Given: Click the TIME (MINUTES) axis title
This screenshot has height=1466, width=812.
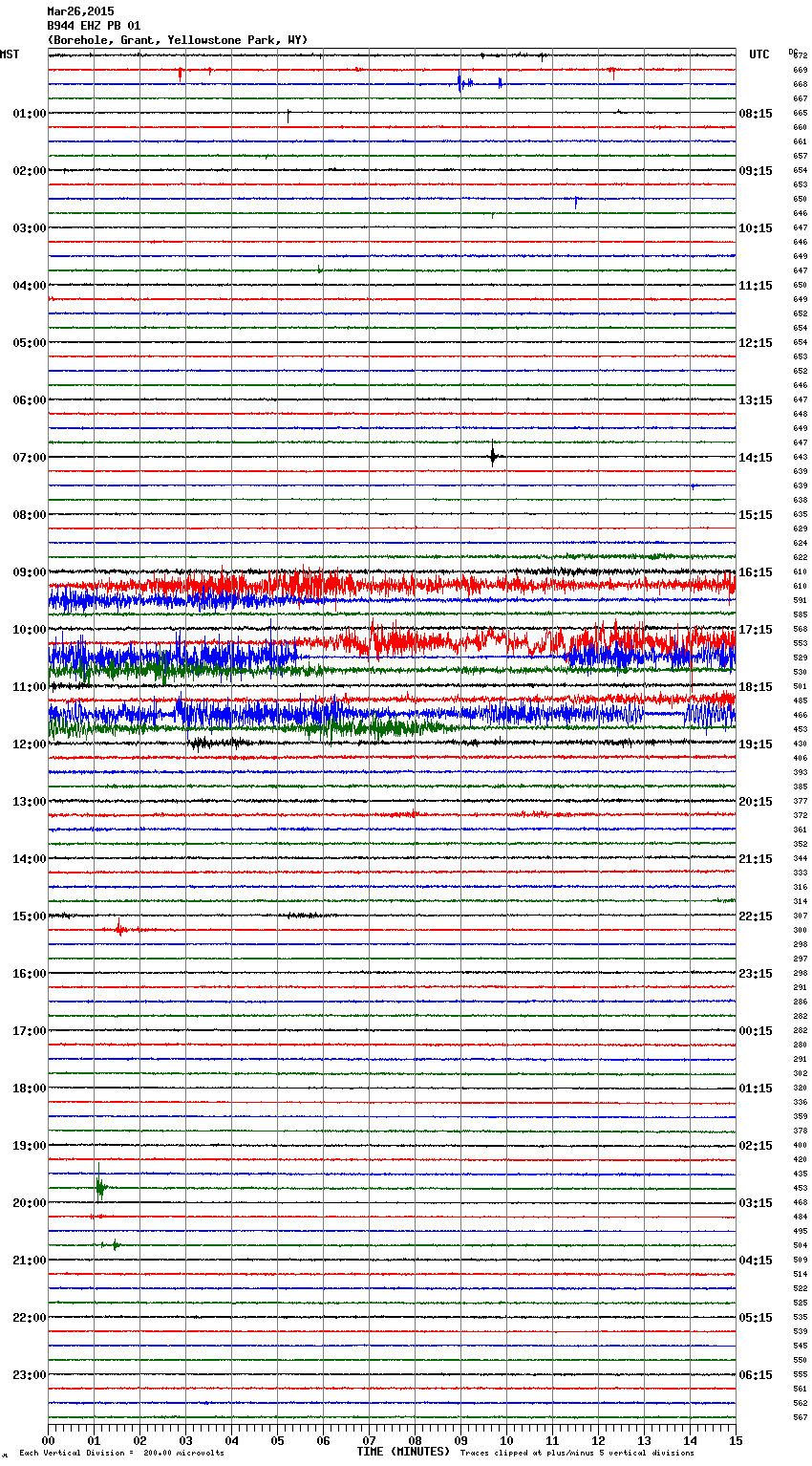Looking at the screenshot, I should (403, 1452).
